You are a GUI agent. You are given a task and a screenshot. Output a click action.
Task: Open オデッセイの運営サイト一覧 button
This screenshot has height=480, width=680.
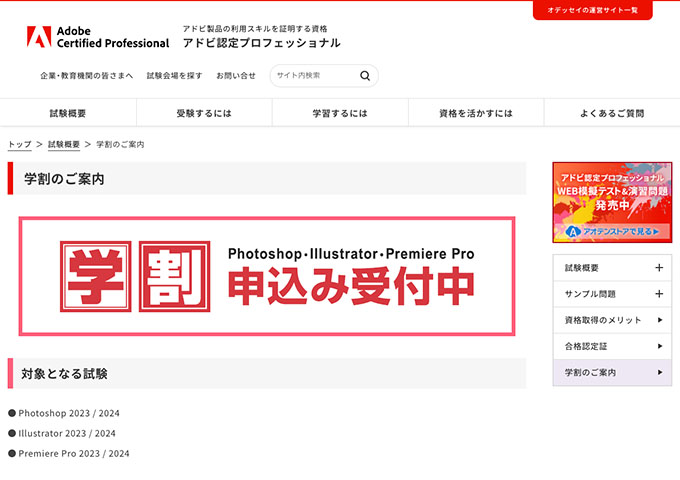tap(592, 10)
